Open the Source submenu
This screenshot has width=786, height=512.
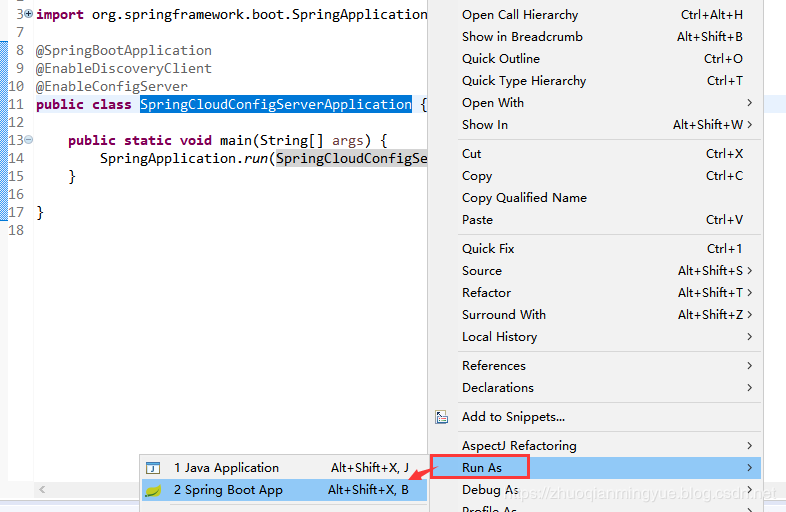pyautogui.click(x=596, y=271)
